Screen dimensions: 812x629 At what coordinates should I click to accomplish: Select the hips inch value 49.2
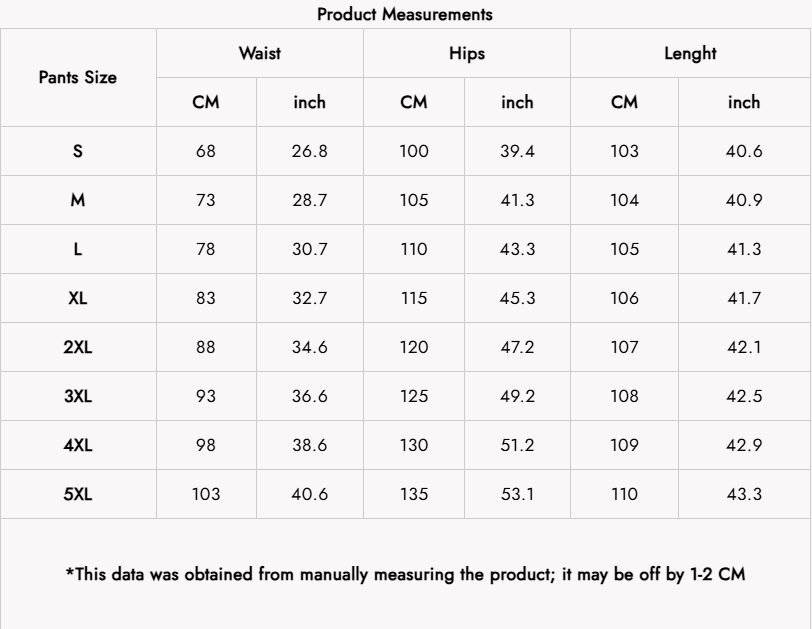click(517, 396)
